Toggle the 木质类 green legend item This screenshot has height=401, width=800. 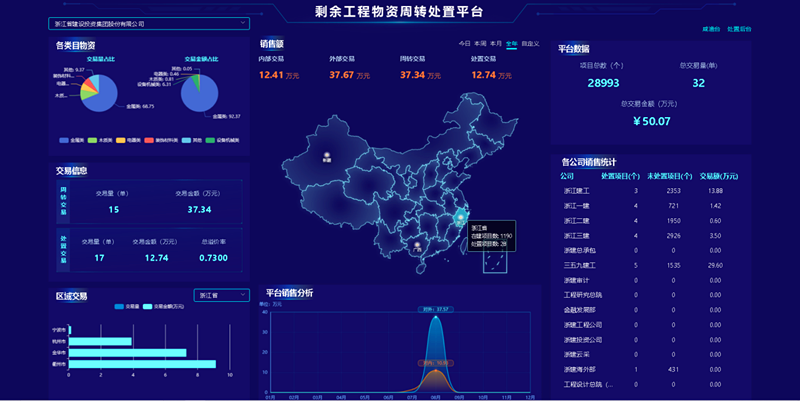click(100, 140)
